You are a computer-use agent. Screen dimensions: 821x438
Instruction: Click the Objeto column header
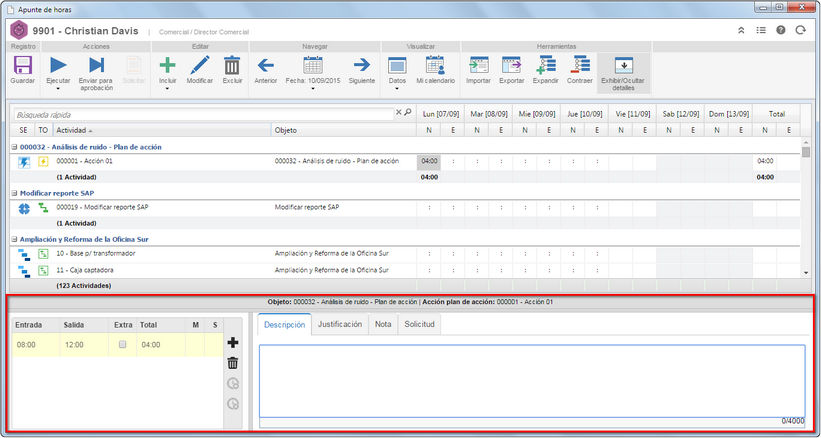343,130
